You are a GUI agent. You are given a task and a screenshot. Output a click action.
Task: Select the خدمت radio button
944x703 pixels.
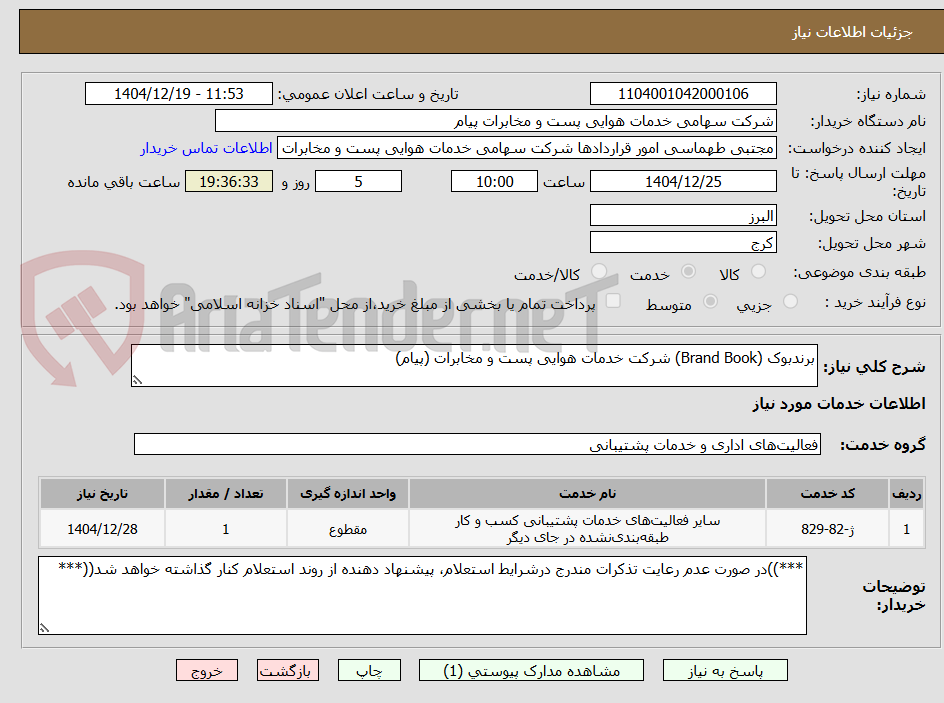pos(688,272)
